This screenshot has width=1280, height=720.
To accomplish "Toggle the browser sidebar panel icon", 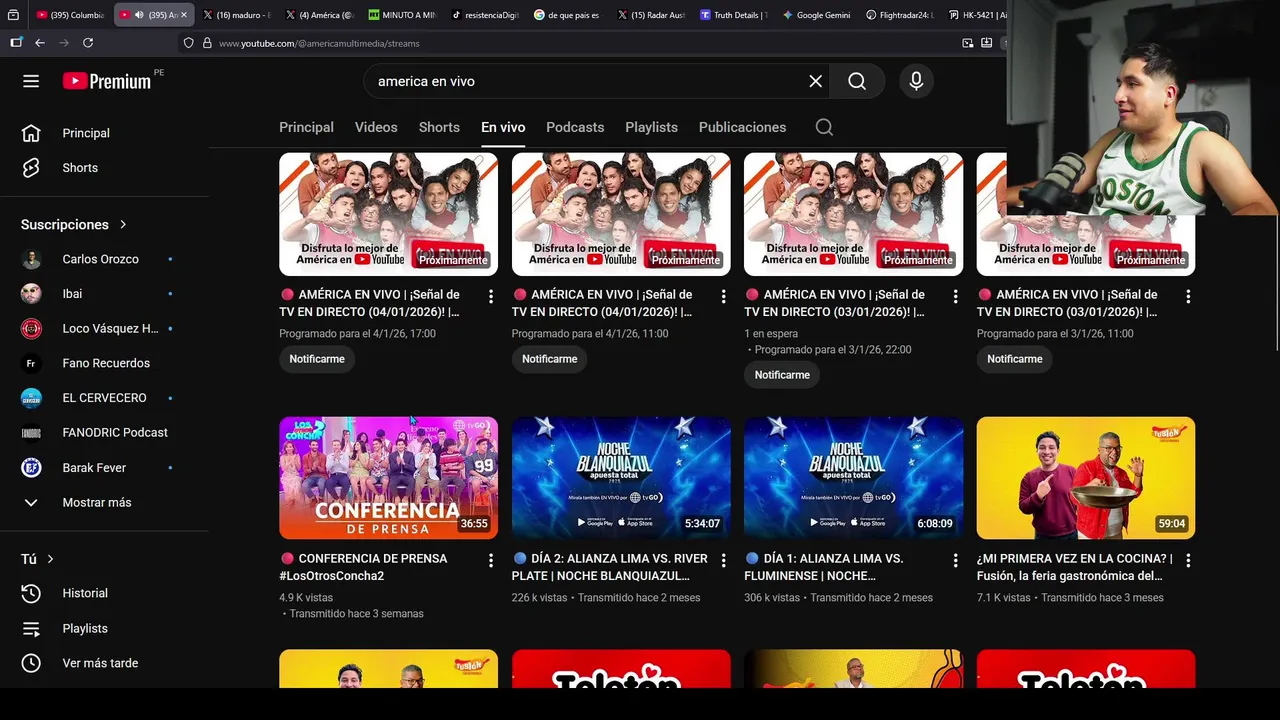I will coord(16,43).
